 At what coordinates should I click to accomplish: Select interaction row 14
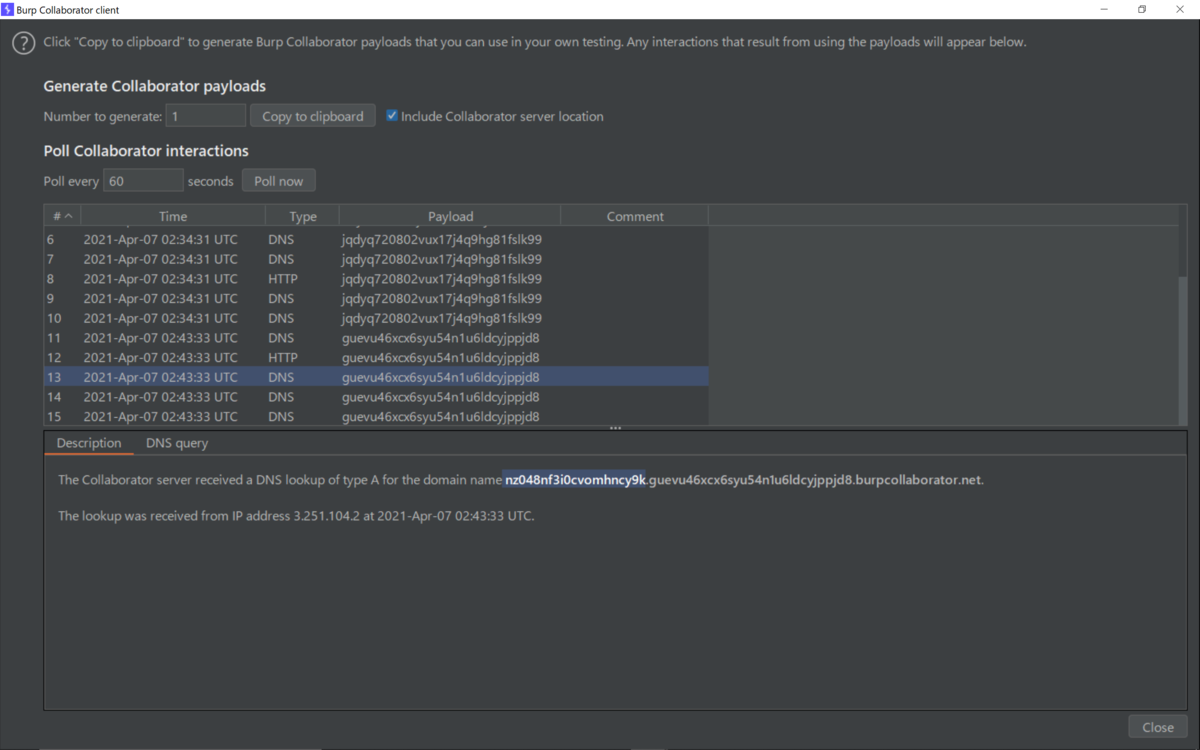[x=376, y=397]
